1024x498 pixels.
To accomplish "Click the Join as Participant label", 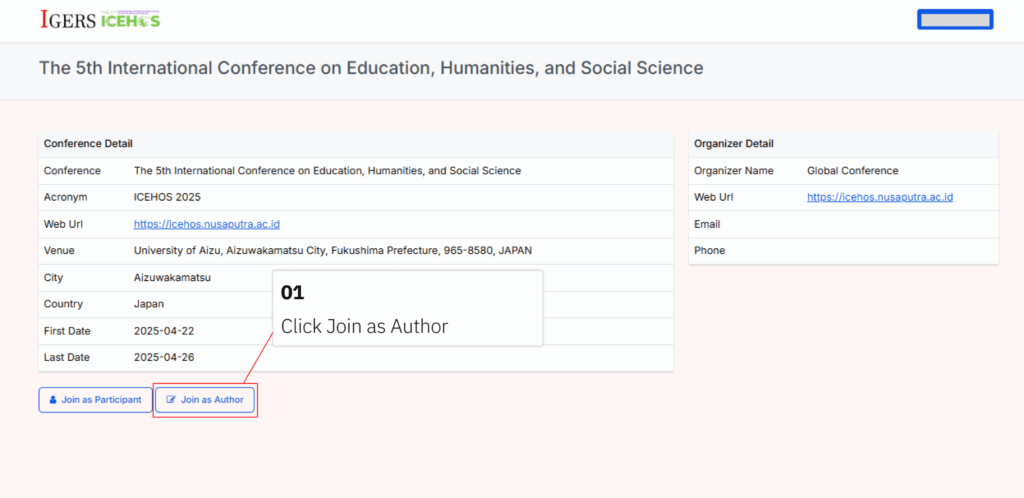I will pos(101,400).
